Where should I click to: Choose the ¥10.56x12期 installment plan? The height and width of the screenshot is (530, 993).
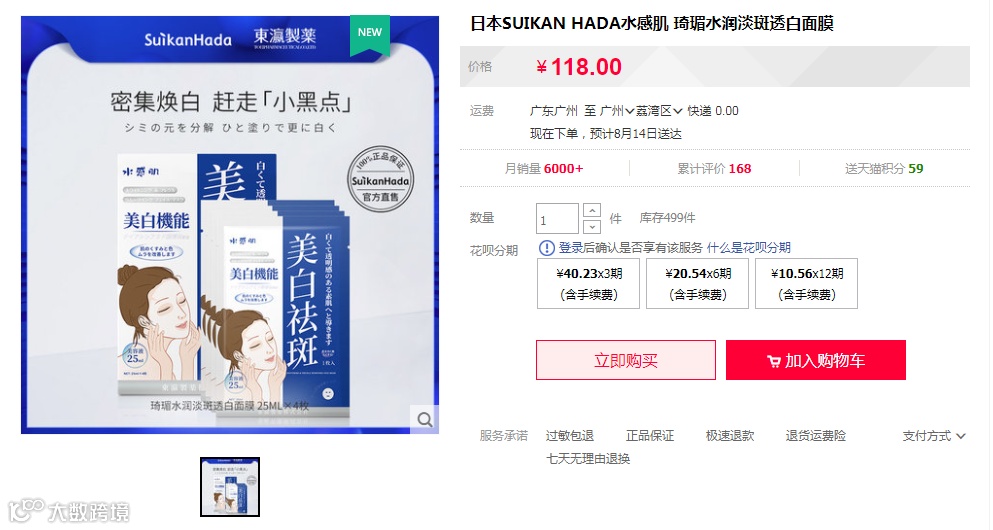coord(806,284)
